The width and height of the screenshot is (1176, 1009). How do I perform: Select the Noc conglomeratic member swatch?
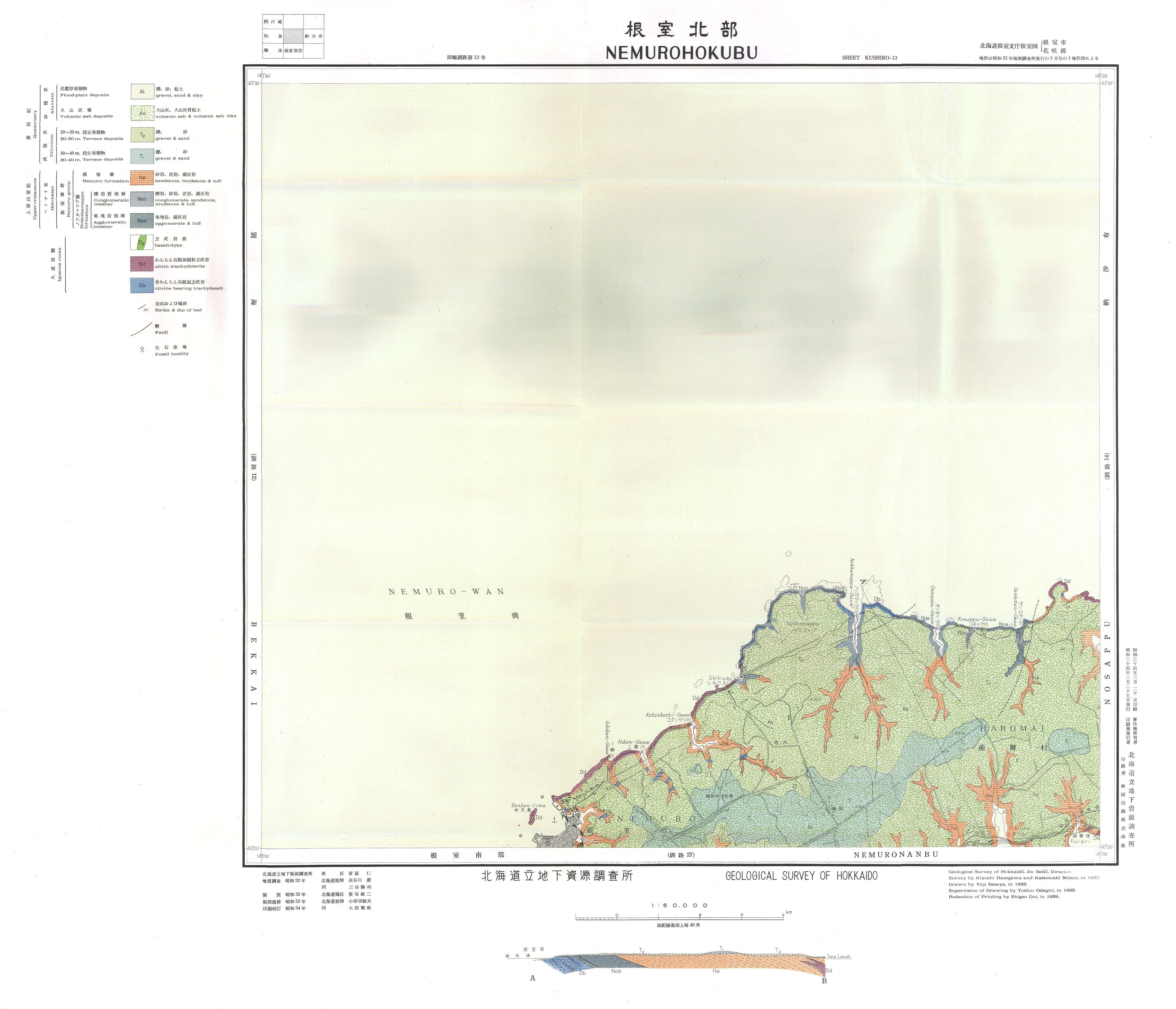point(142,199)
